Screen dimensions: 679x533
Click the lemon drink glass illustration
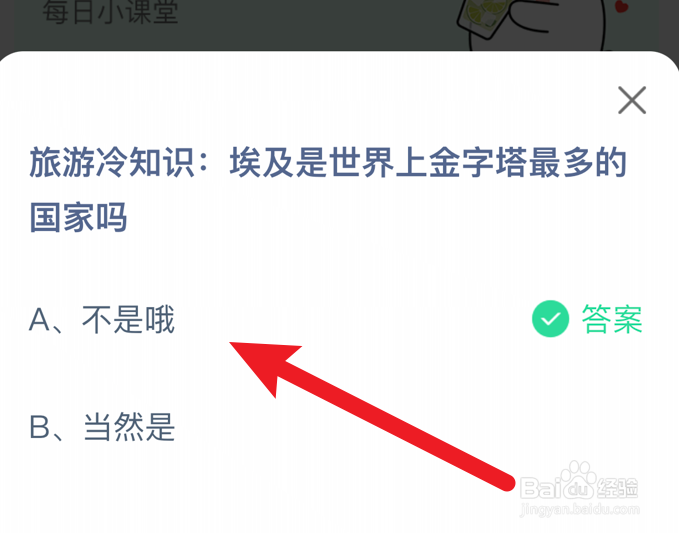point(483,19)
